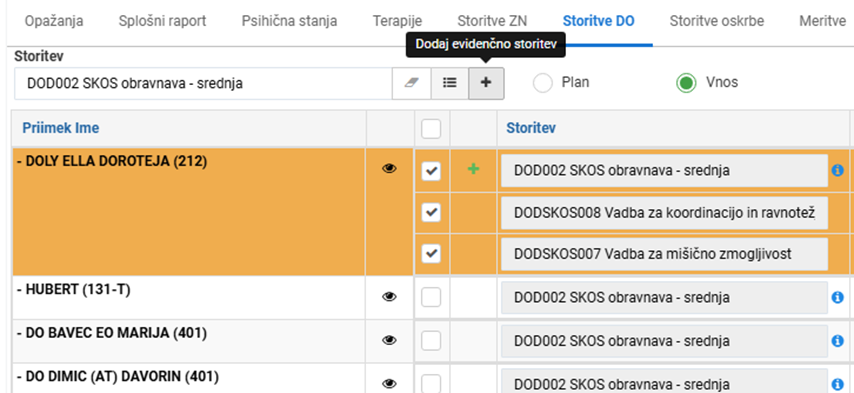Image resolution: width=854 pixels, height=393 pixels.
Task: Click info icon in DO BAVEC EO MARIJA row
Action: [x=838, y=341]
